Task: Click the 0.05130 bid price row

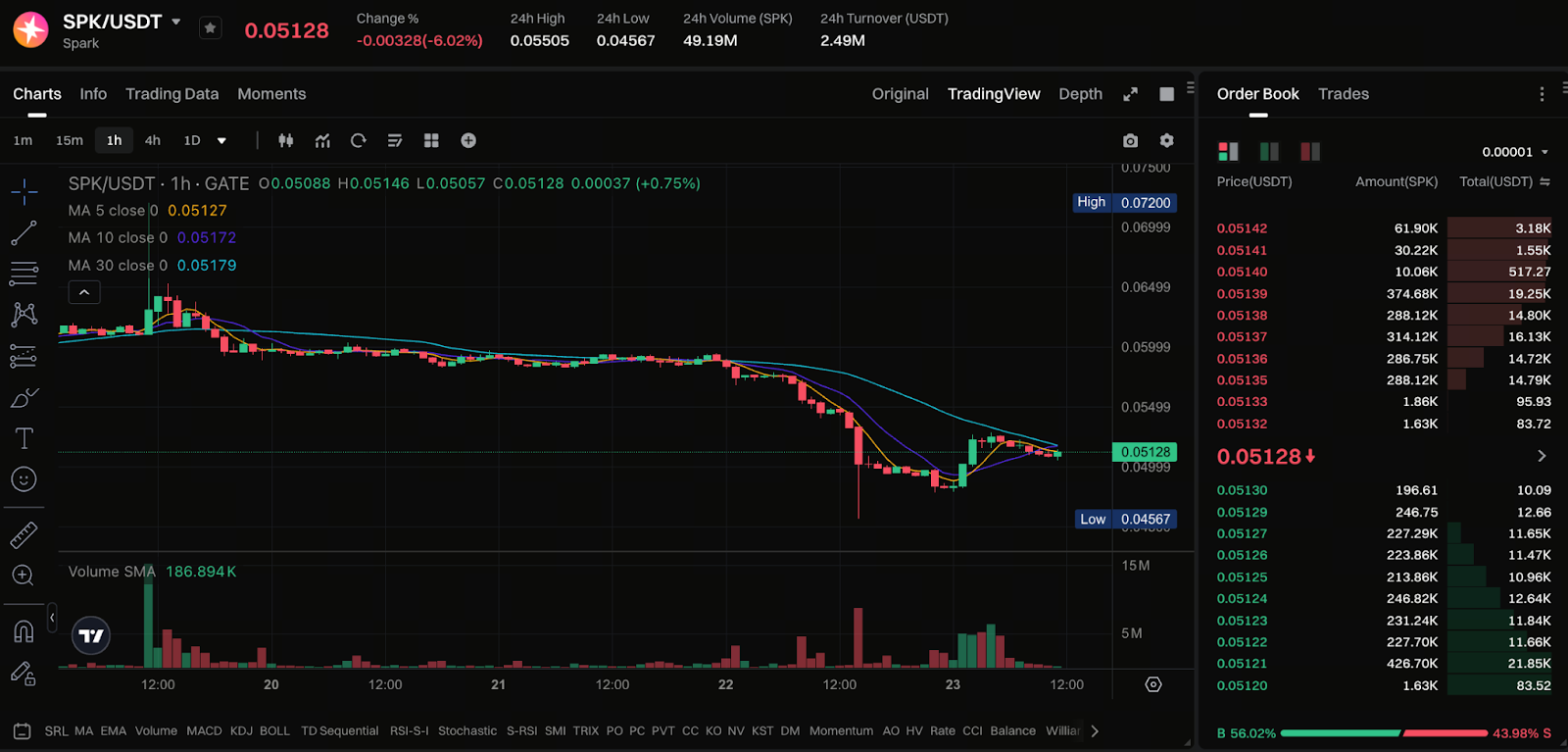Action: (1384, 490)
